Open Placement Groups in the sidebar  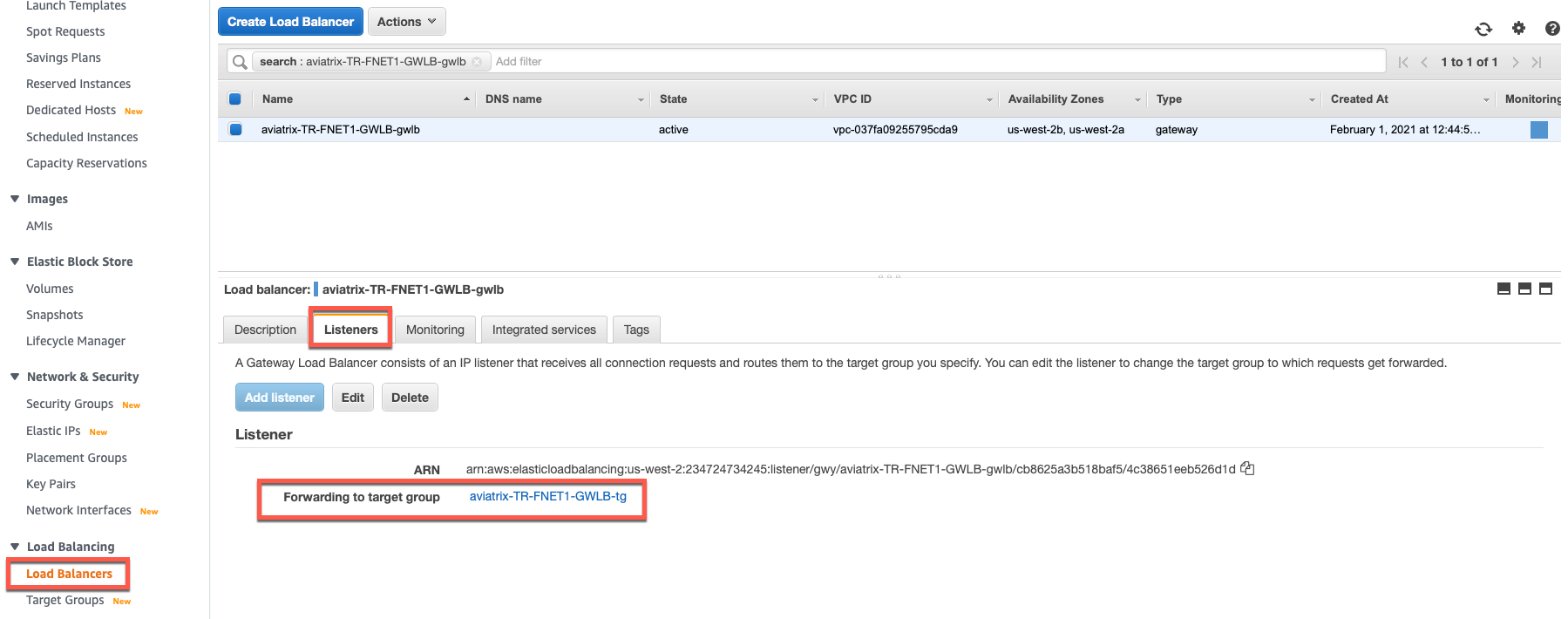(x=77, y=458)
